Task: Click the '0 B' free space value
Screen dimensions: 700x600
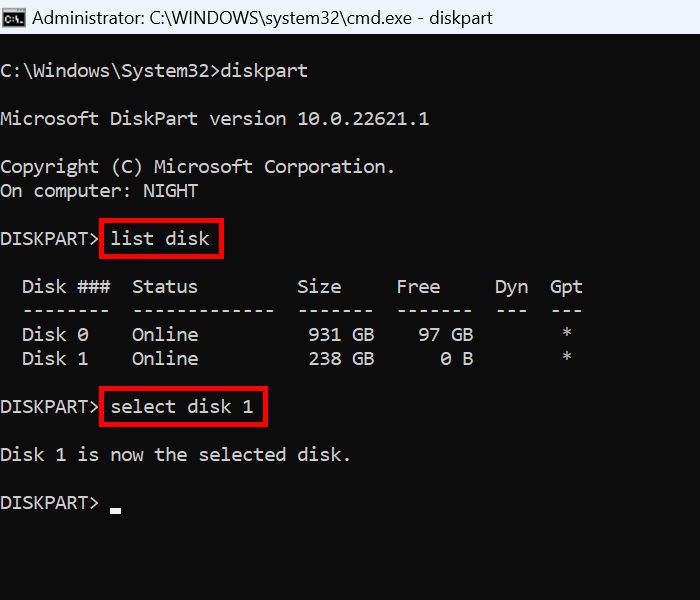Action: pos(457,359)
